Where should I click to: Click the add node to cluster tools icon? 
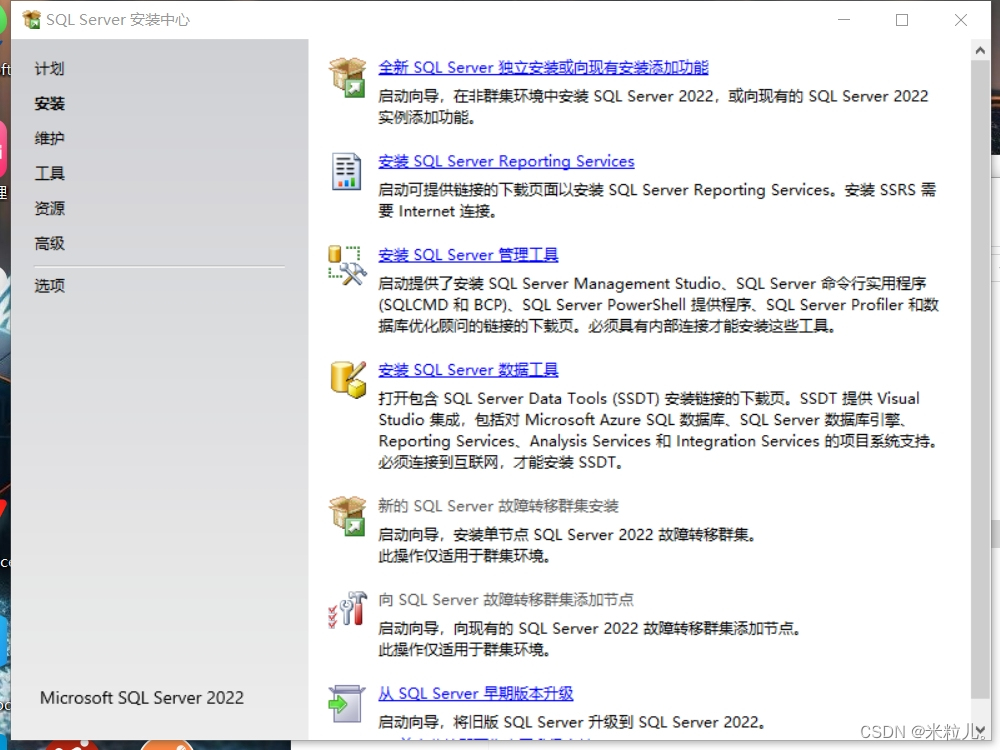pos(348,609)
